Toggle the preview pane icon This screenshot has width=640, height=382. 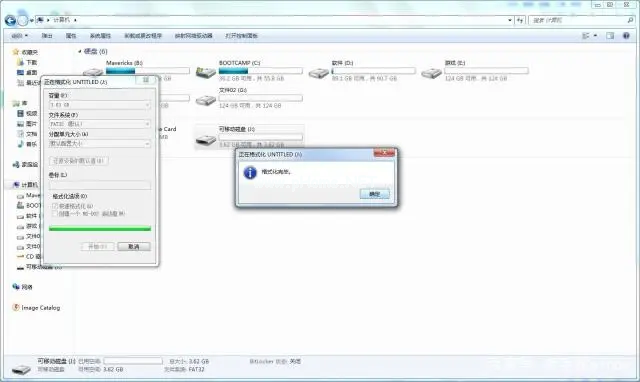pyautogui.click(x=610, y=36)
